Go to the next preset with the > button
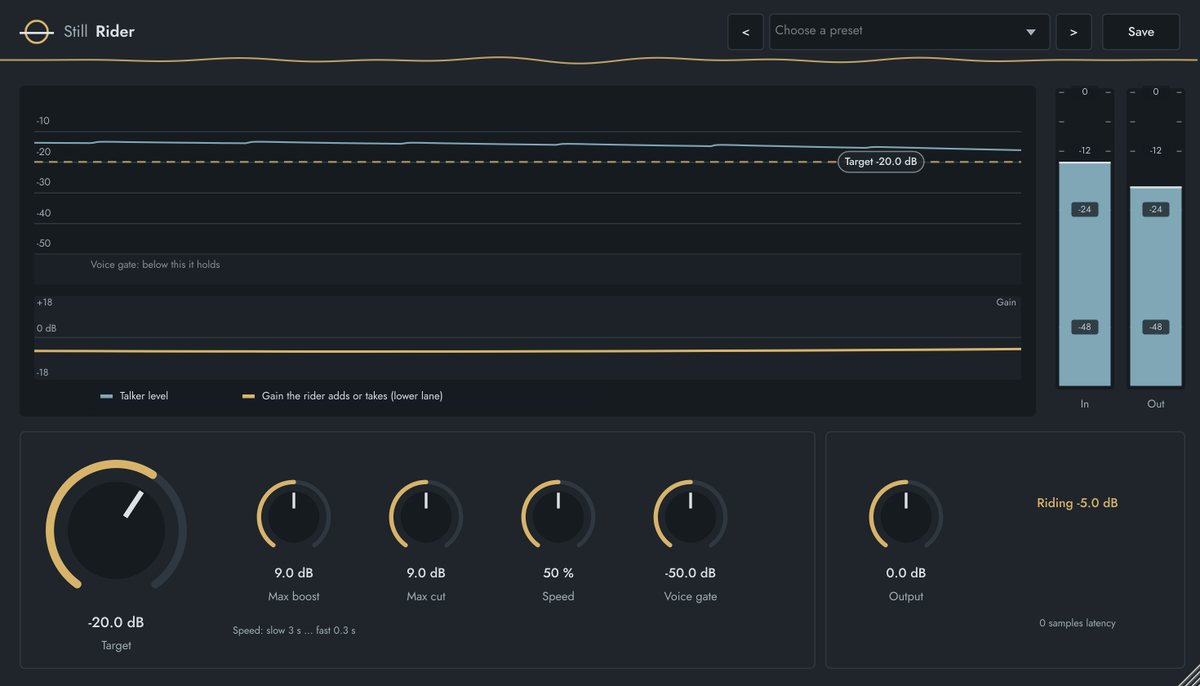Viewport: 1200px width, 686px height. tap(1073, 32)
